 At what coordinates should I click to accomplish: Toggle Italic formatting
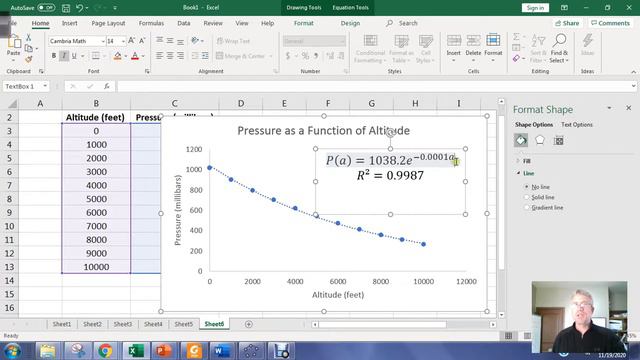tap(64, 56)
